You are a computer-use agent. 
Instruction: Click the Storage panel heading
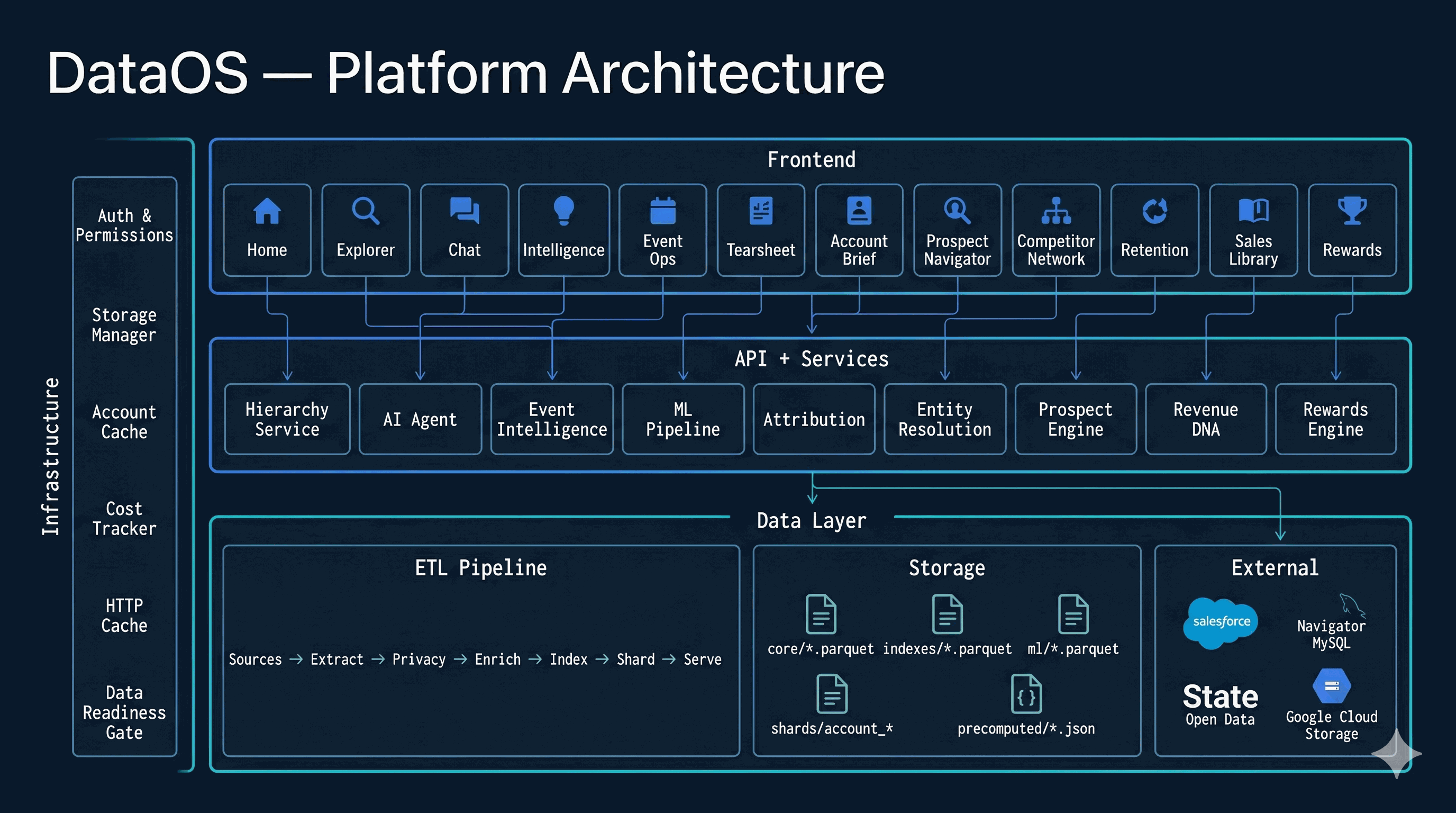coord(947,567)
